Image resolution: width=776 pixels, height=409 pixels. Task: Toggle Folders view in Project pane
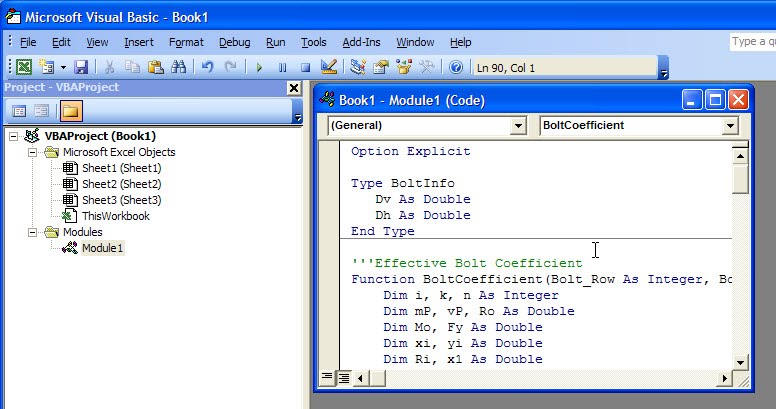(71, 111)
